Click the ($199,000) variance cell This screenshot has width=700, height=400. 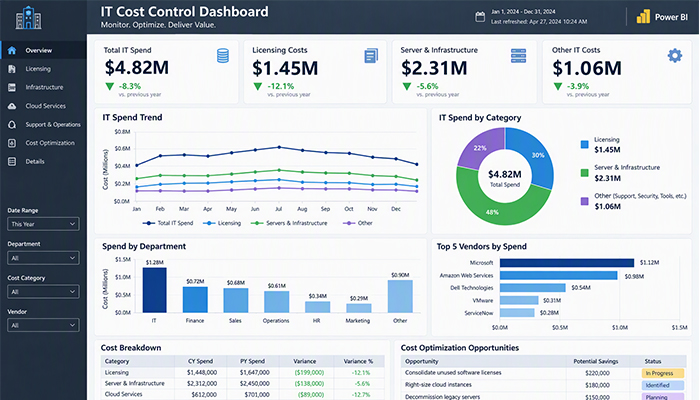(x=309, y=372)
